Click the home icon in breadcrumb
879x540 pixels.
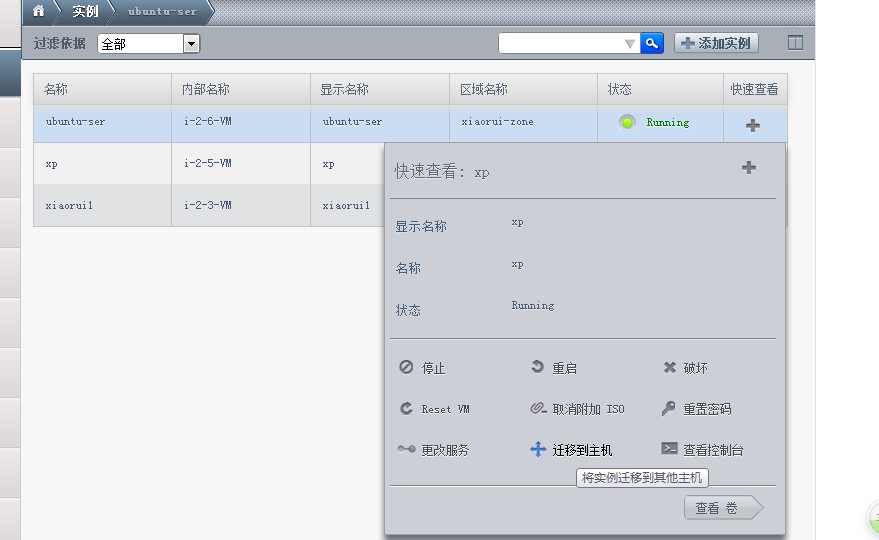coord(38,11)
